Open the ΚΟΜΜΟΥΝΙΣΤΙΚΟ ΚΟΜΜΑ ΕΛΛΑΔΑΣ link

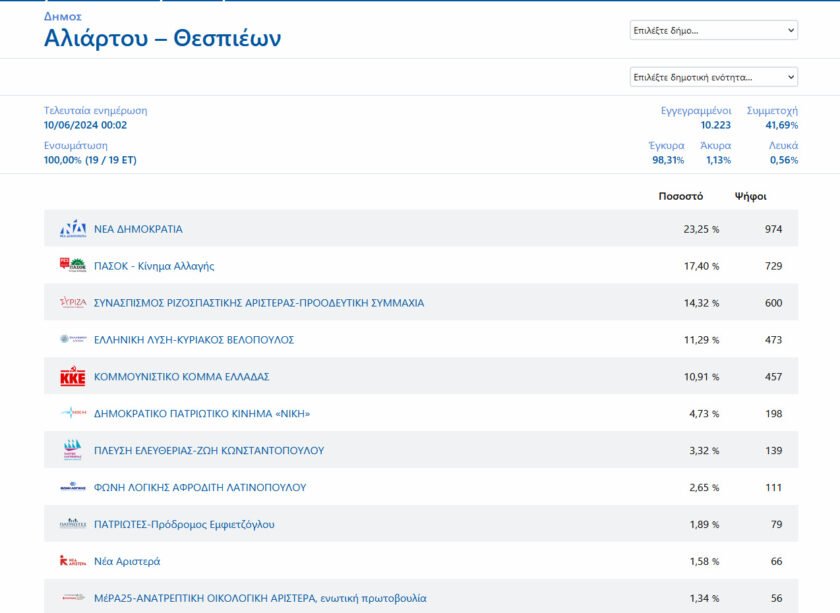pos(182,377)
